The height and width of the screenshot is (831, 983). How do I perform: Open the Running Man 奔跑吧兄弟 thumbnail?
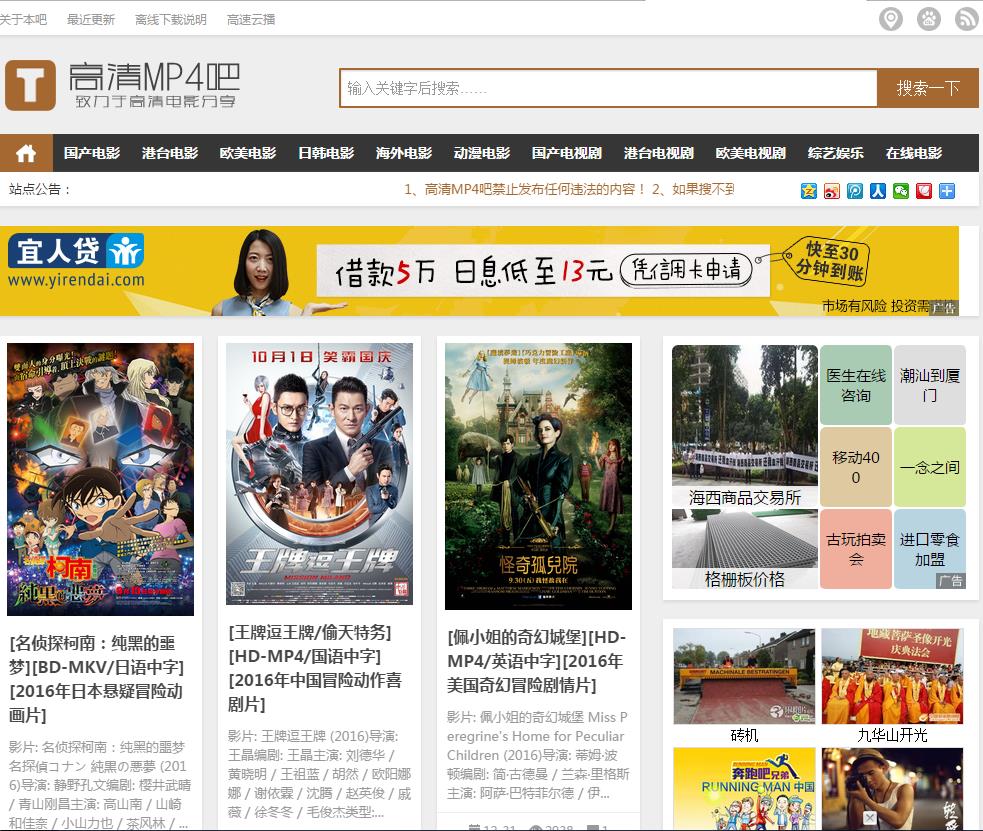[x=744, y=790]
